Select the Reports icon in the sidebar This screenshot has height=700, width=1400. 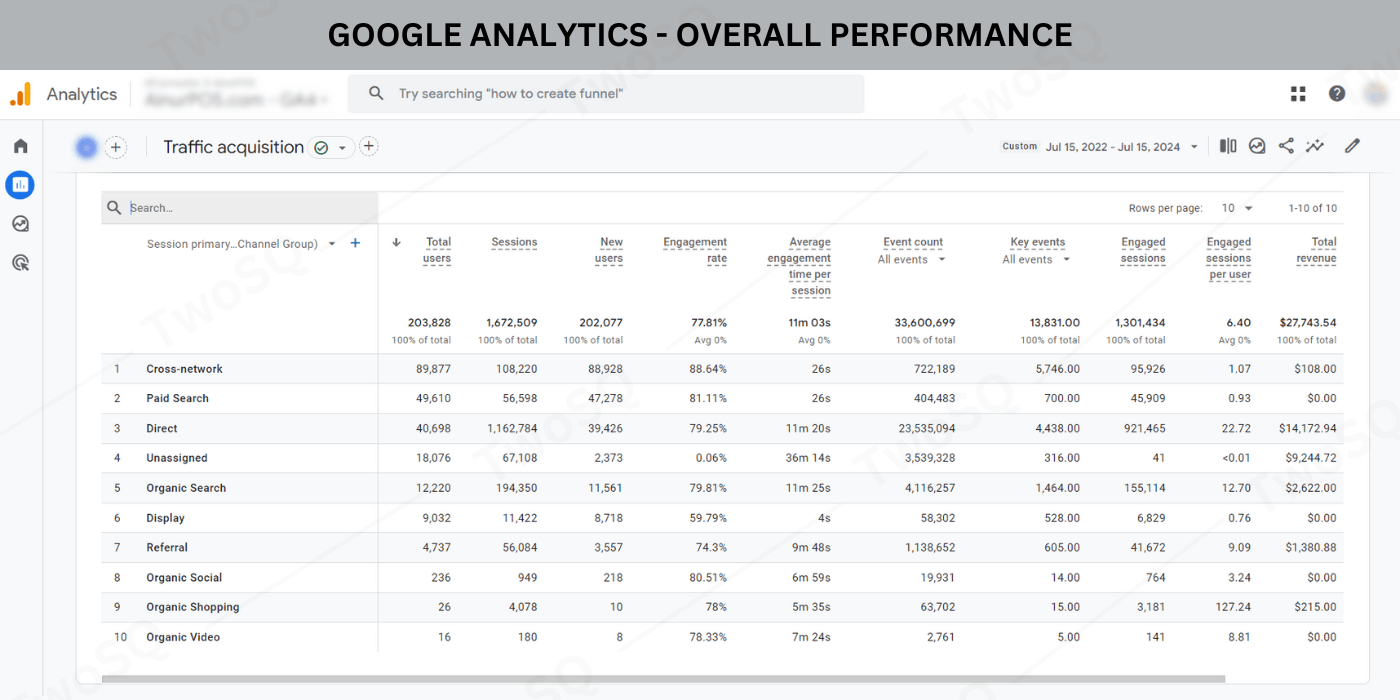click(x=20, y=185)
